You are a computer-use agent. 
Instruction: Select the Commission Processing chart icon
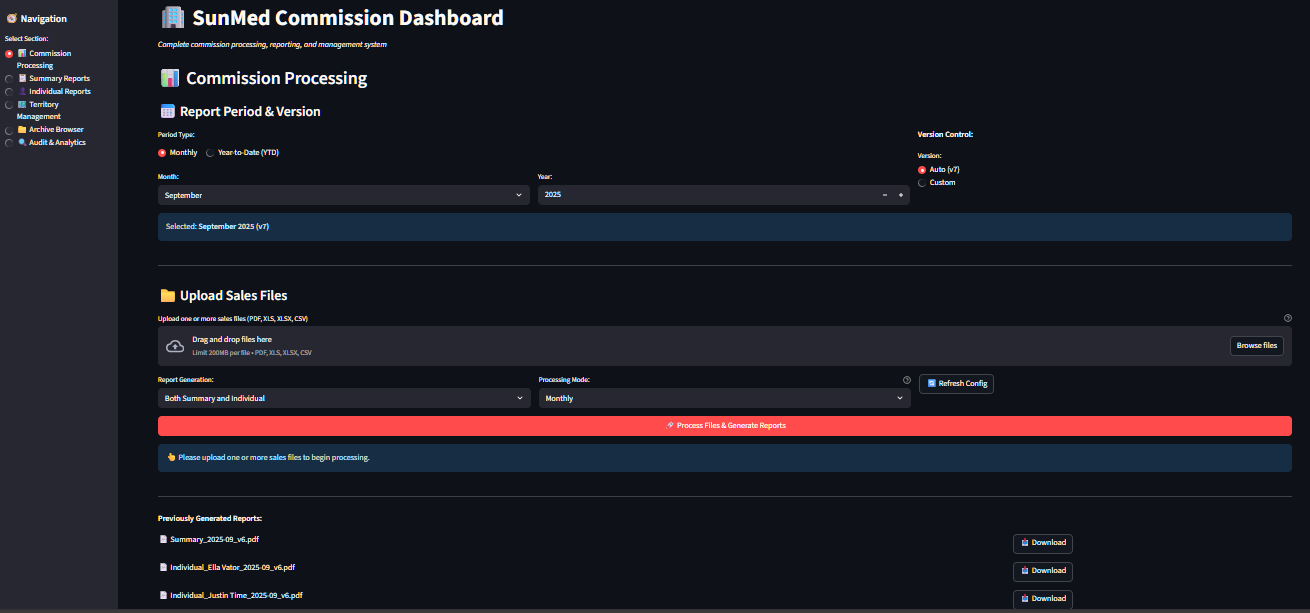[22, 53]
